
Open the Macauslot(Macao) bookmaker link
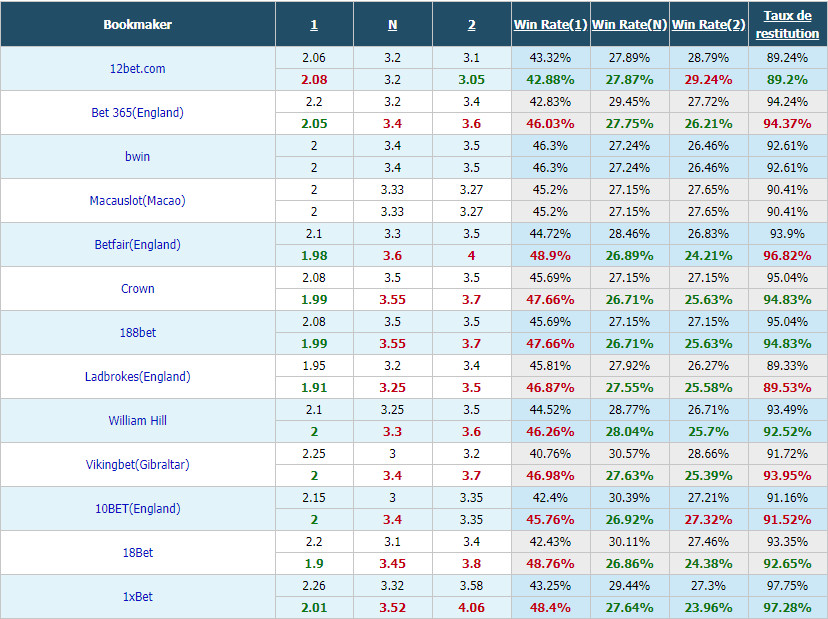click(x=137, y=201)
